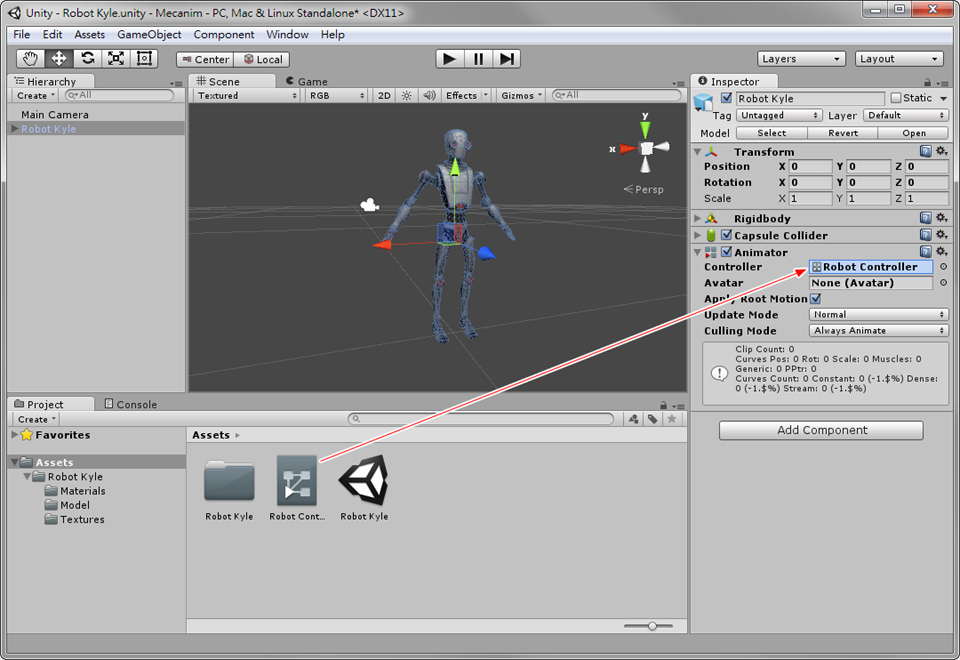Open the Tag Untagged dropdown
Viewport: 960px width, 660px height.
779,115
